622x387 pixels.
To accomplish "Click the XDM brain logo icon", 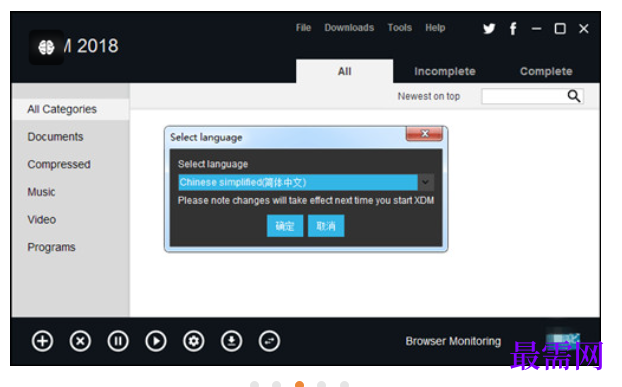I will pyautogui.click(x=46, y=47).
